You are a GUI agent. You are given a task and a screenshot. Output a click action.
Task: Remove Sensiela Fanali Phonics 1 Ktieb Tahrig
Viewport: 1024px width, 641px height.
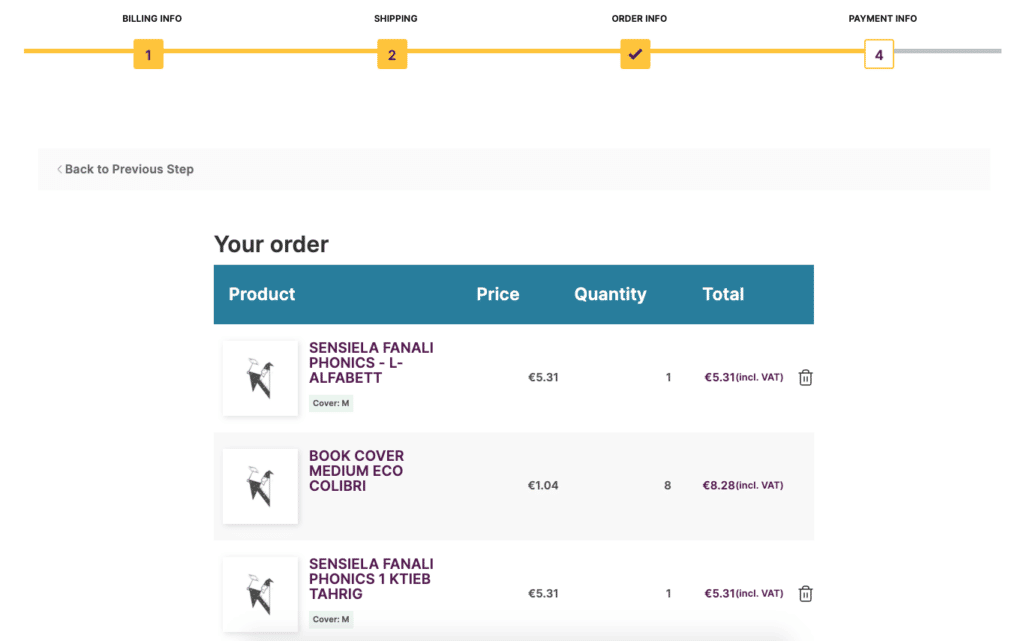pyautogui.click(x=805, y=594)
